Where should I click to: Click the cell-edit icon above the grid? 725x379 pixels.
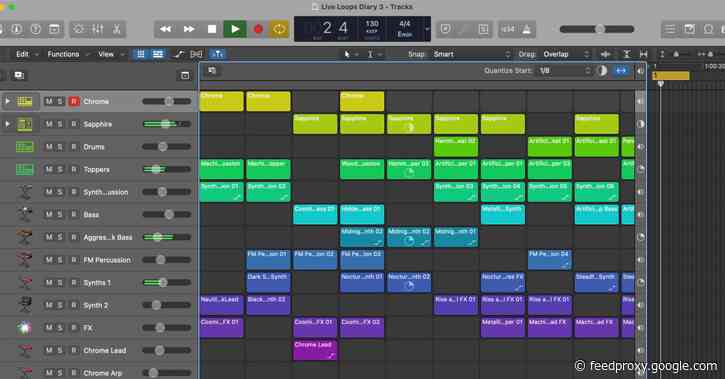tap(212, 71)
